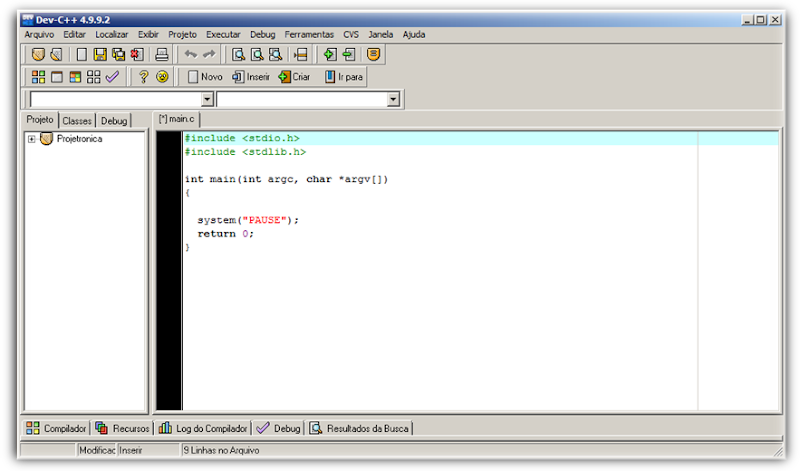Open project or file toolbar icon
800x471 pixels.
56,54
